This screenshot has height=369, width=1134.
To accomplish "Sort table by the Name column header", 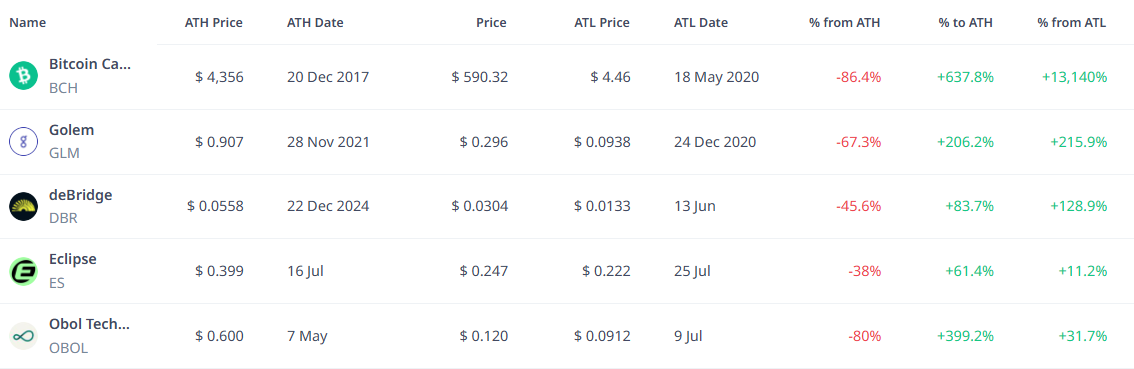I will click(27, 22).
